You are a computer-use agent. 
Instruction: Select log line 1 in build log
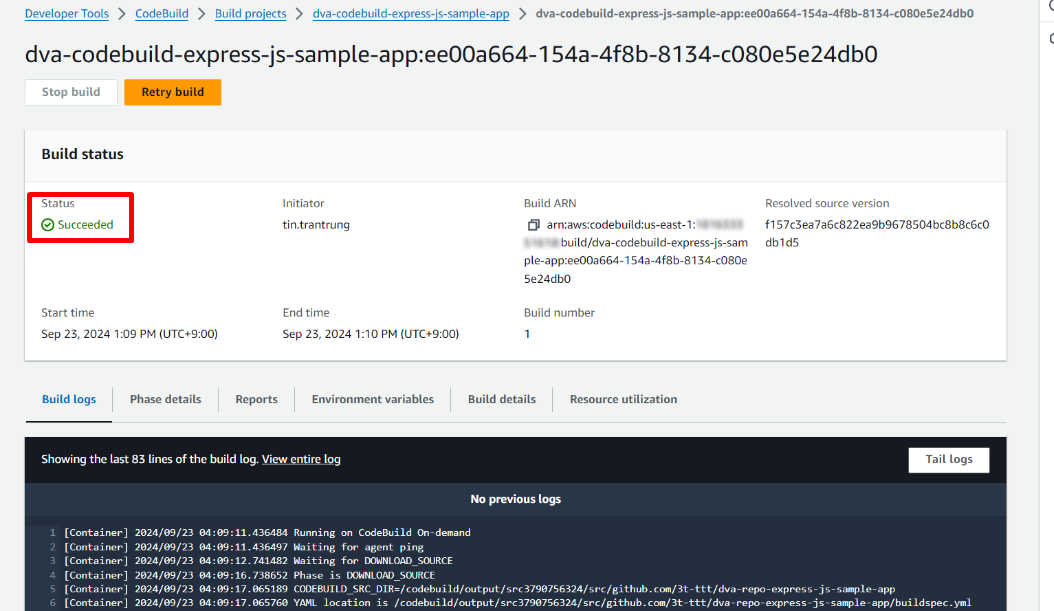pyautogui.click(x=267, y=533)
